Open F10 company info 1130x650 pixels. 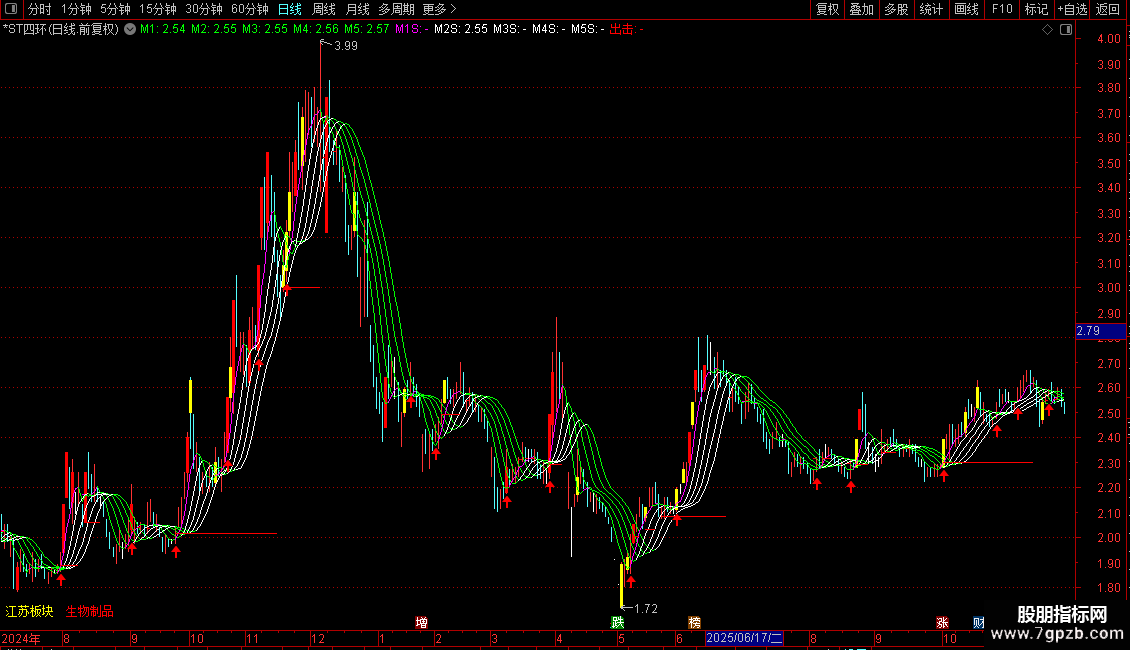tap(1002, 9)
